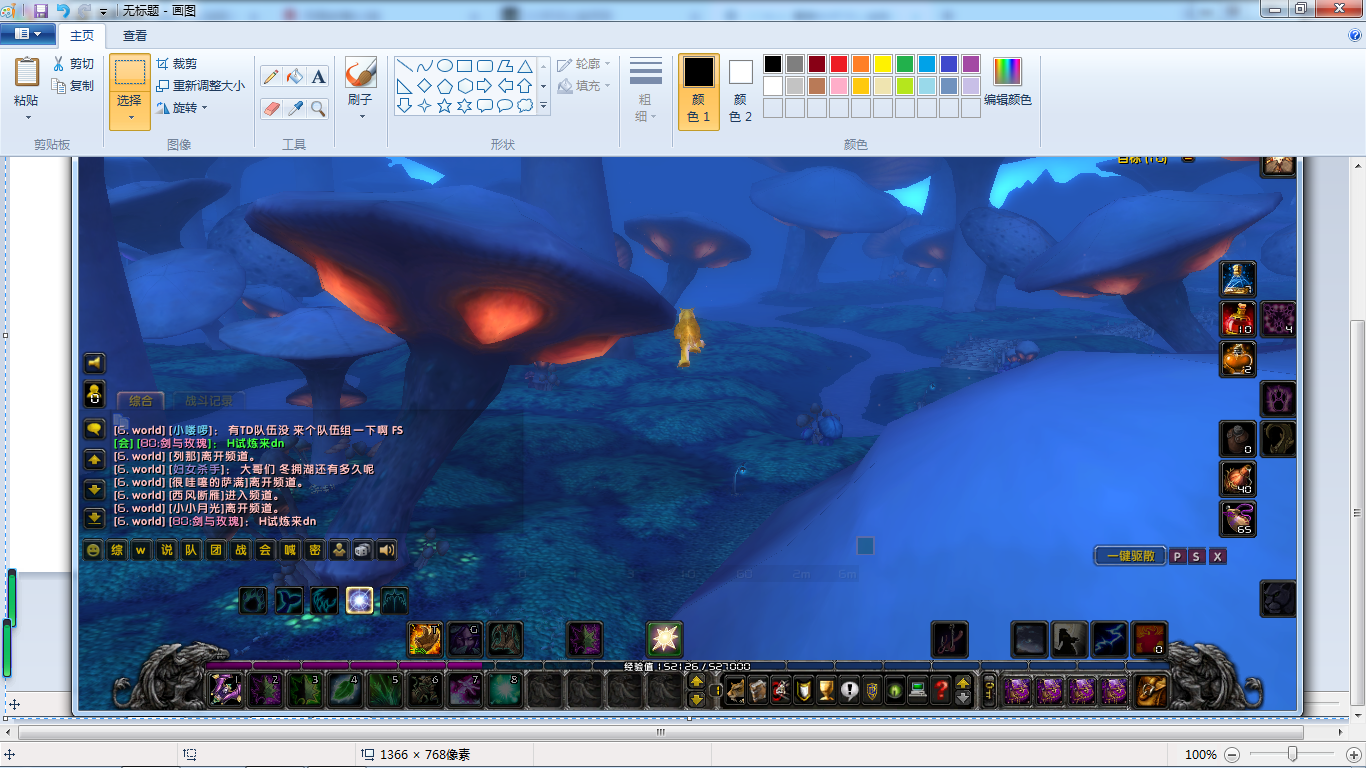Open the 粘贴 paste dropdown arrow
1366x768 pixels.
27,117
